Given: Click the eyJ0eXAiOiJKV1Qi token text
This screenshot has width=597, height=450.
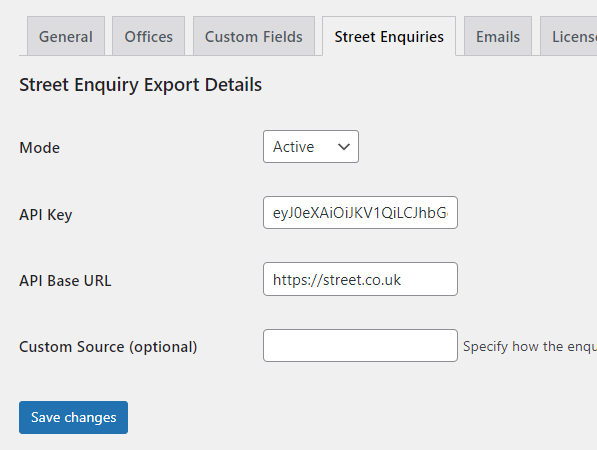Looking at the screenshot, I should click(x=360, y=213).
